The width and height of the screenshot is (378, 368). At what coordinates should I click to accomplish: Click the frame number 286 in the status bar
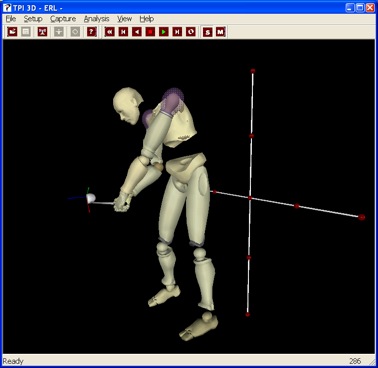[x=355, y=361]
